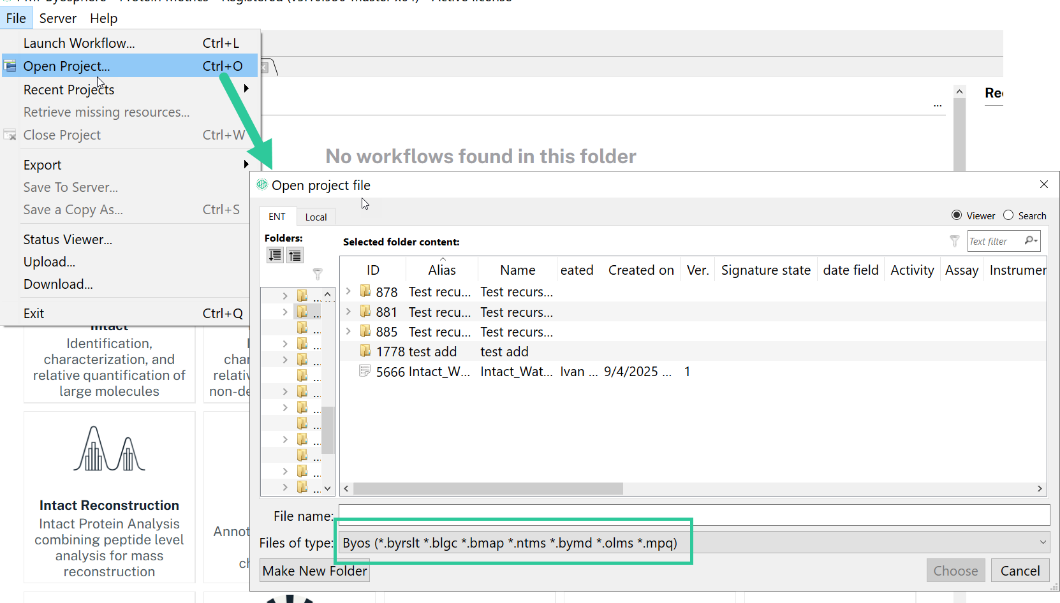Click the Make New Folder button
This screenshot has width=1060, height=603.
click(x=314, y=571)
